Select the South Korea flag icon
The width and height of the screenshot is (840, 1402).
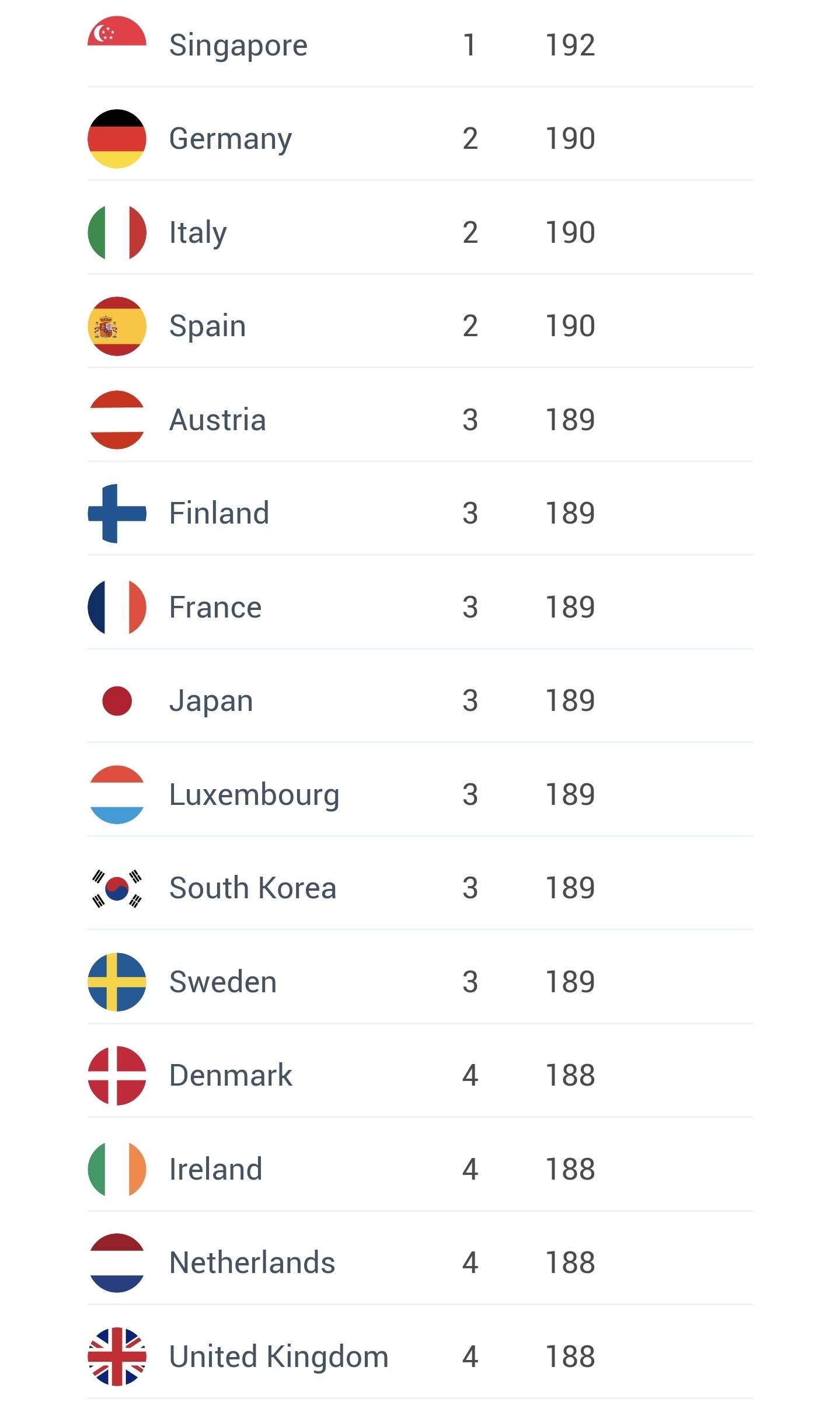[117, 888]
